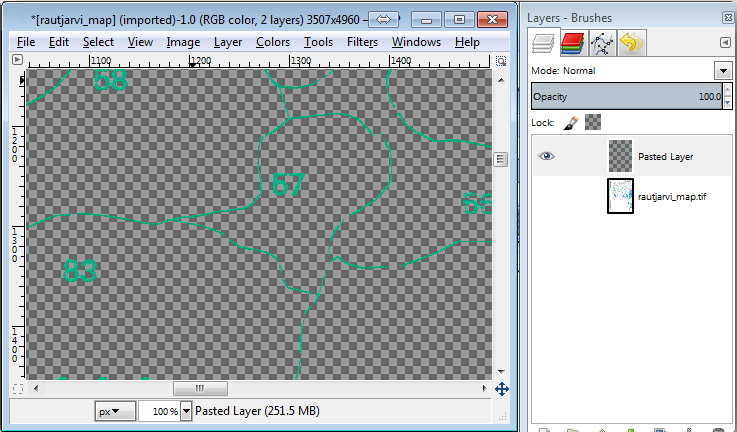Toggle Quick Mask at canvas bottom-left
Image resolution: width=737 pixels, height=432 pixels.
point(17,388)
